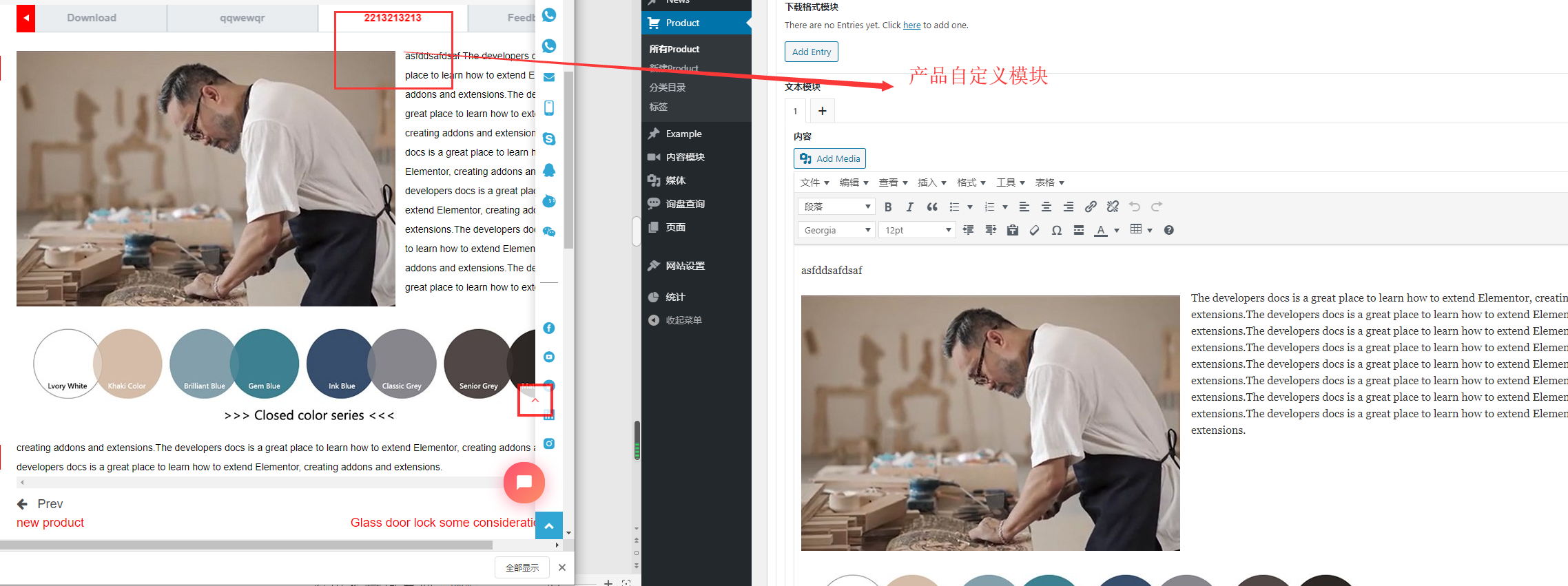Open the Instagram side icon
Image resolution: width=1568 pixels, height=586 pixels.
[x=549, y=443]
